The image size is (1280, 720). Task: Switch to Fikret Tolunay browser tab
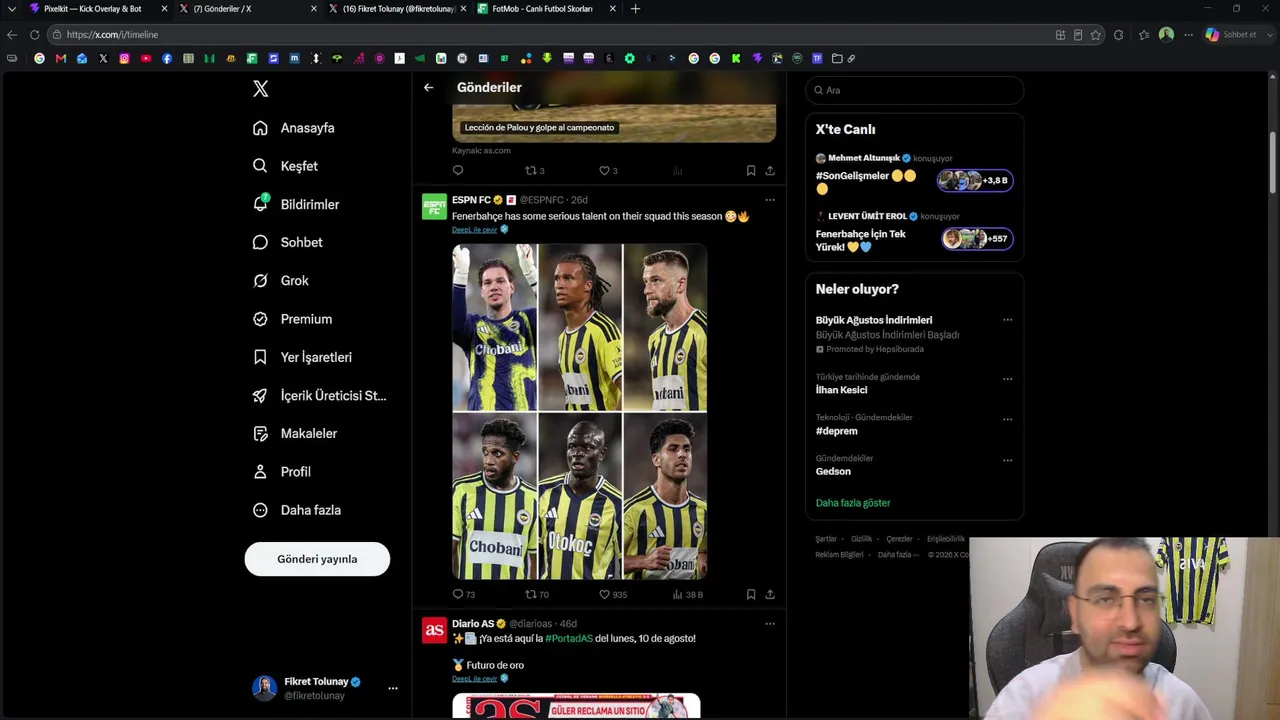tap(397, 9)
